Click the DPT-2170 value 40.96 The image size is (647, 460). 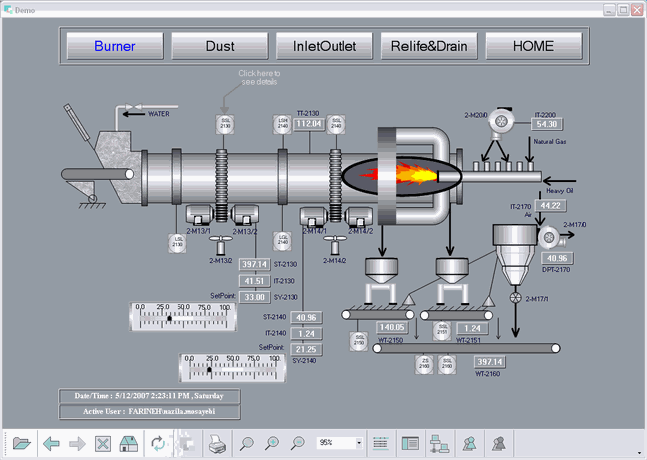coord(557,258)
